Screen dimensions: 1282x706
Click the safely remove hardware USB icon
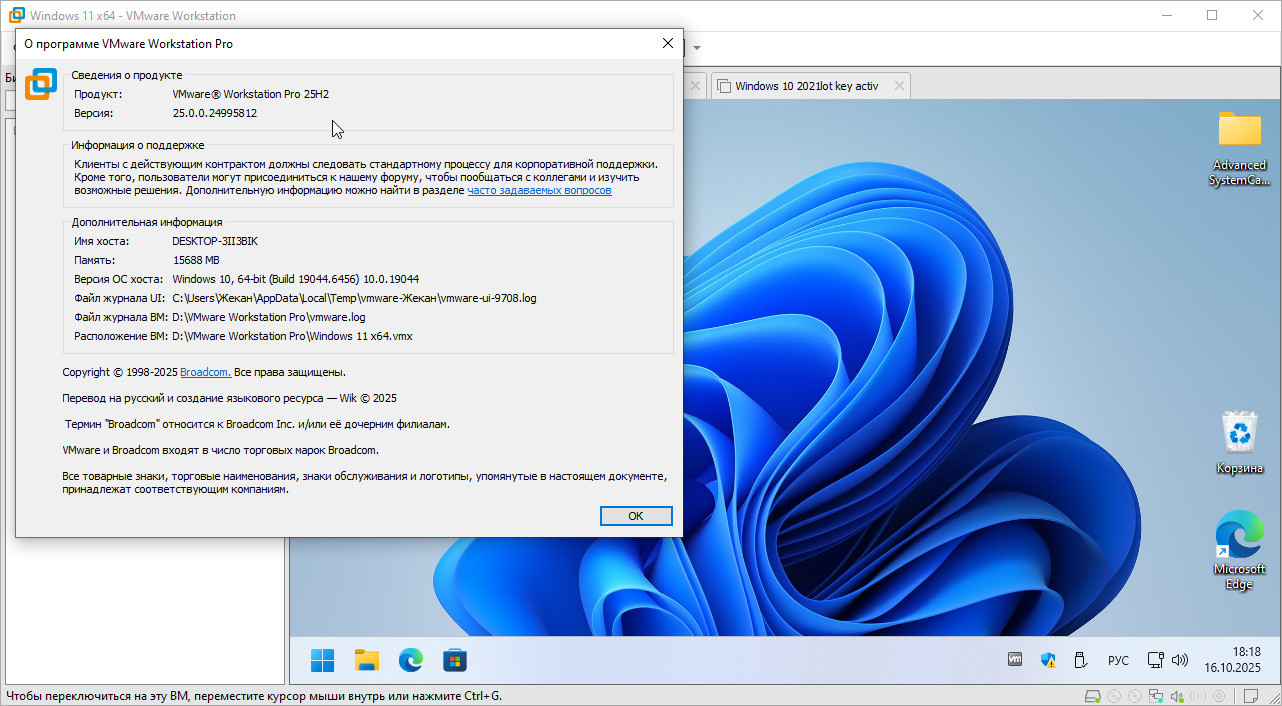coord(1080,660)
